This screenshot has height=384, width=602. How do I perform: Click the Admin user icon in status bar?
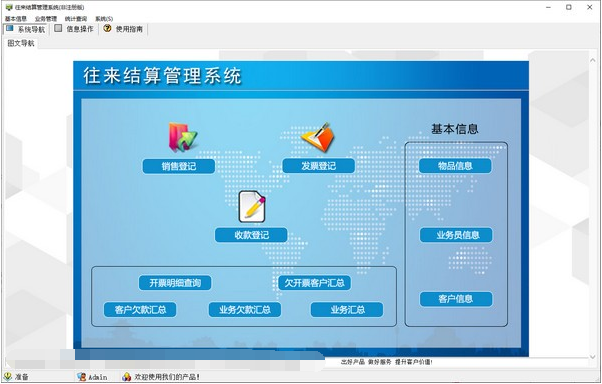pyautogui.click(x=81, y=377)
